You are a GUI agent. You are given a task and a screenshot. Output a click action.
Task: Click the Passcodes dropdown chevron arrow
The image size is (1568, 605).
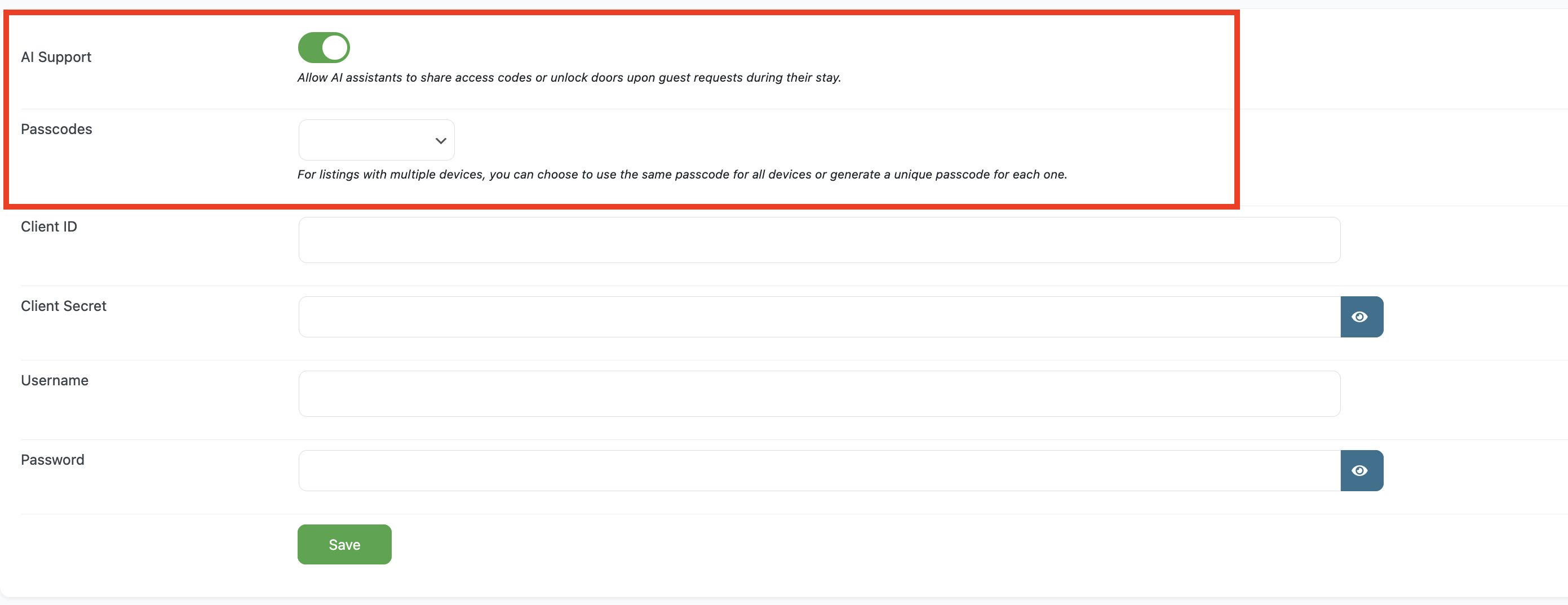click(441, 141)
